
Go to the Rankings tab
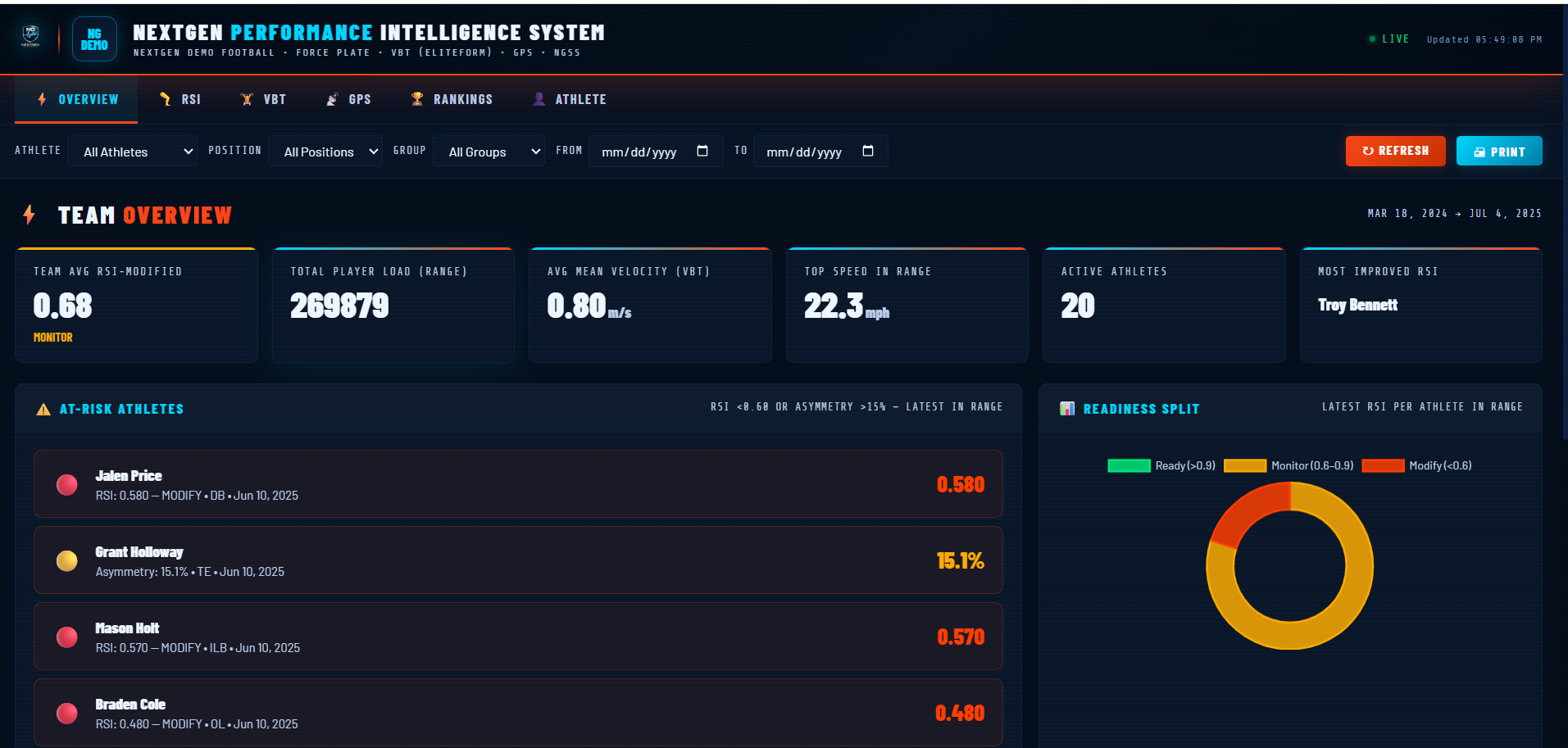(452, 99)
